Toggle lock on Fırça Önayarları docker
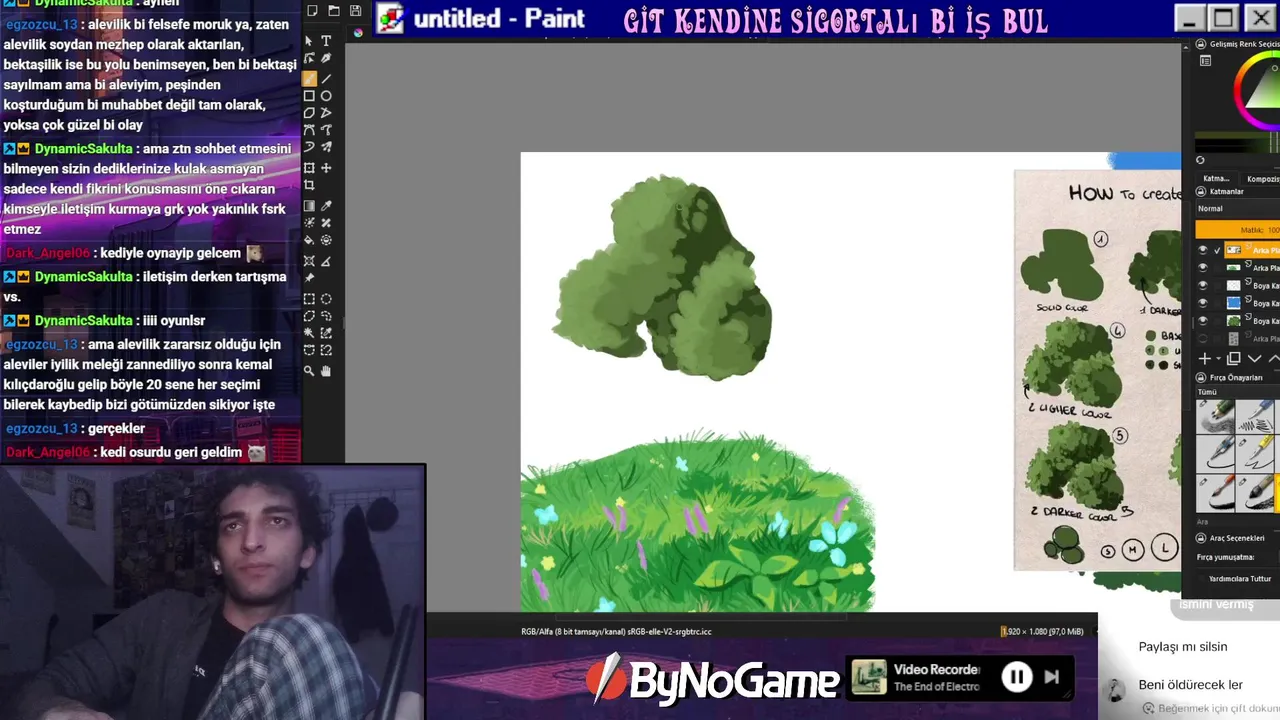The height and width of the screenshot is (720, 1280). click(1201, 377)
